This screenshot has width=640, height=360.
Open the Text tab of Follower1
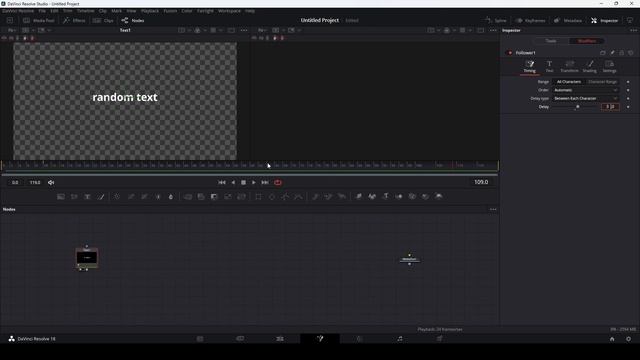click(x=549, y=67)
